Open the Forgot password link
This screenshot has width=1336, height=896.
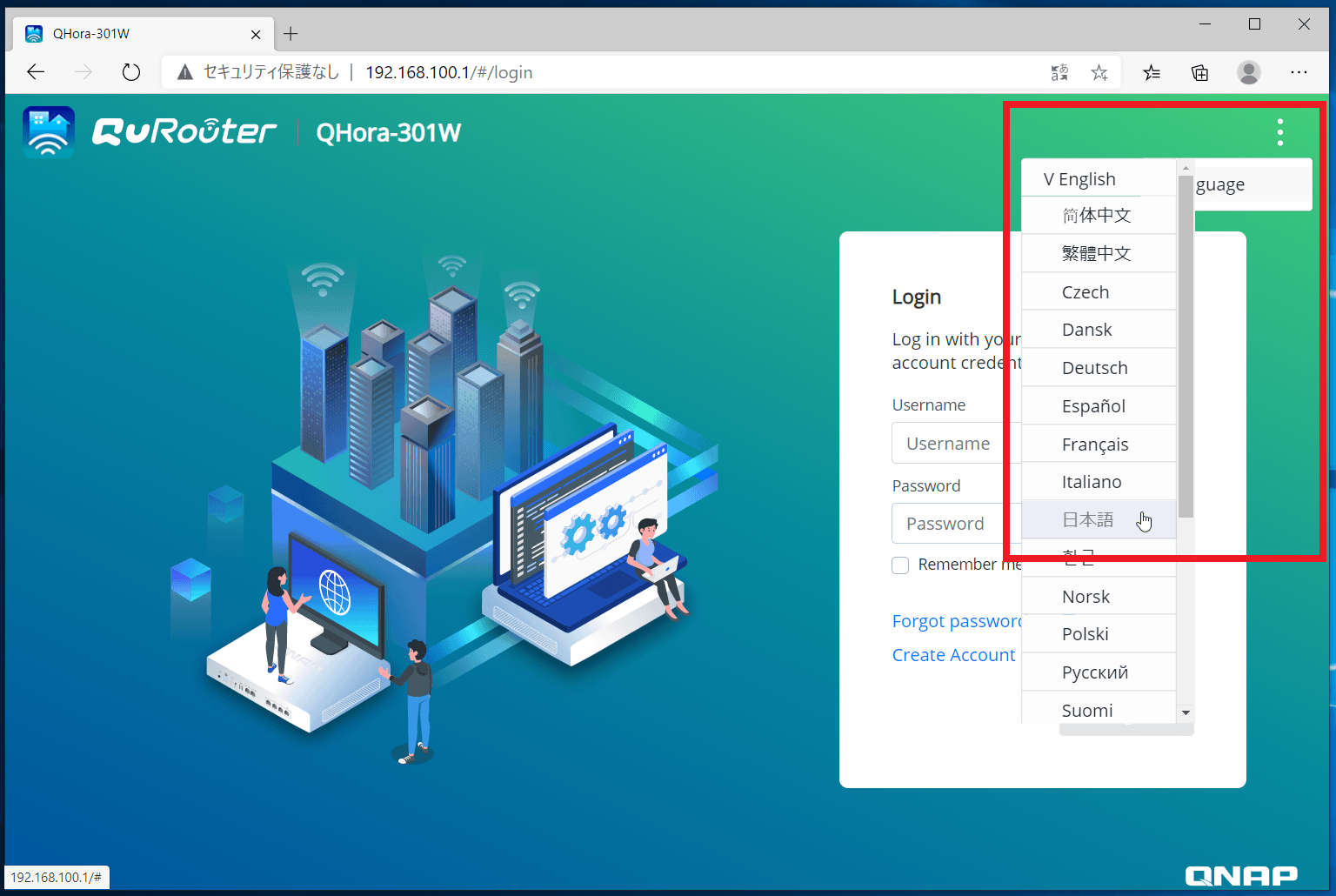(957, 621)
